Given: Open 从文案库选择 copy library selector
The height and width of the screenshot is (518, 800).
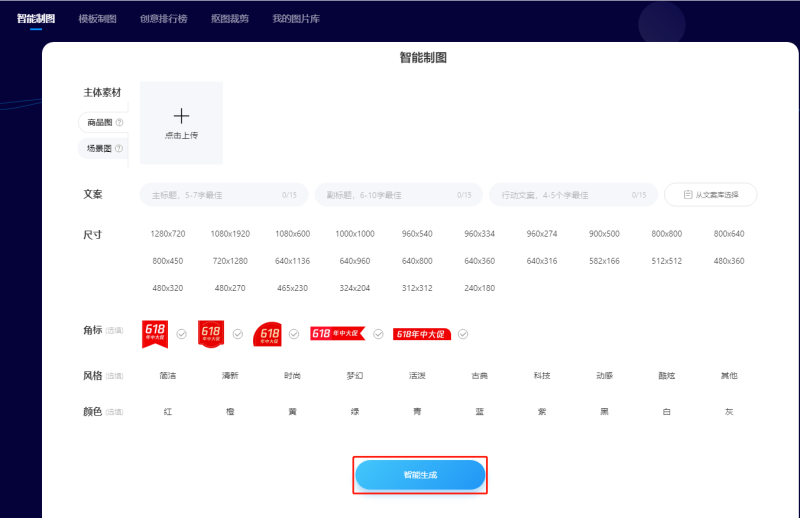Looking at the screenshot, I should (x=710, y=195).
